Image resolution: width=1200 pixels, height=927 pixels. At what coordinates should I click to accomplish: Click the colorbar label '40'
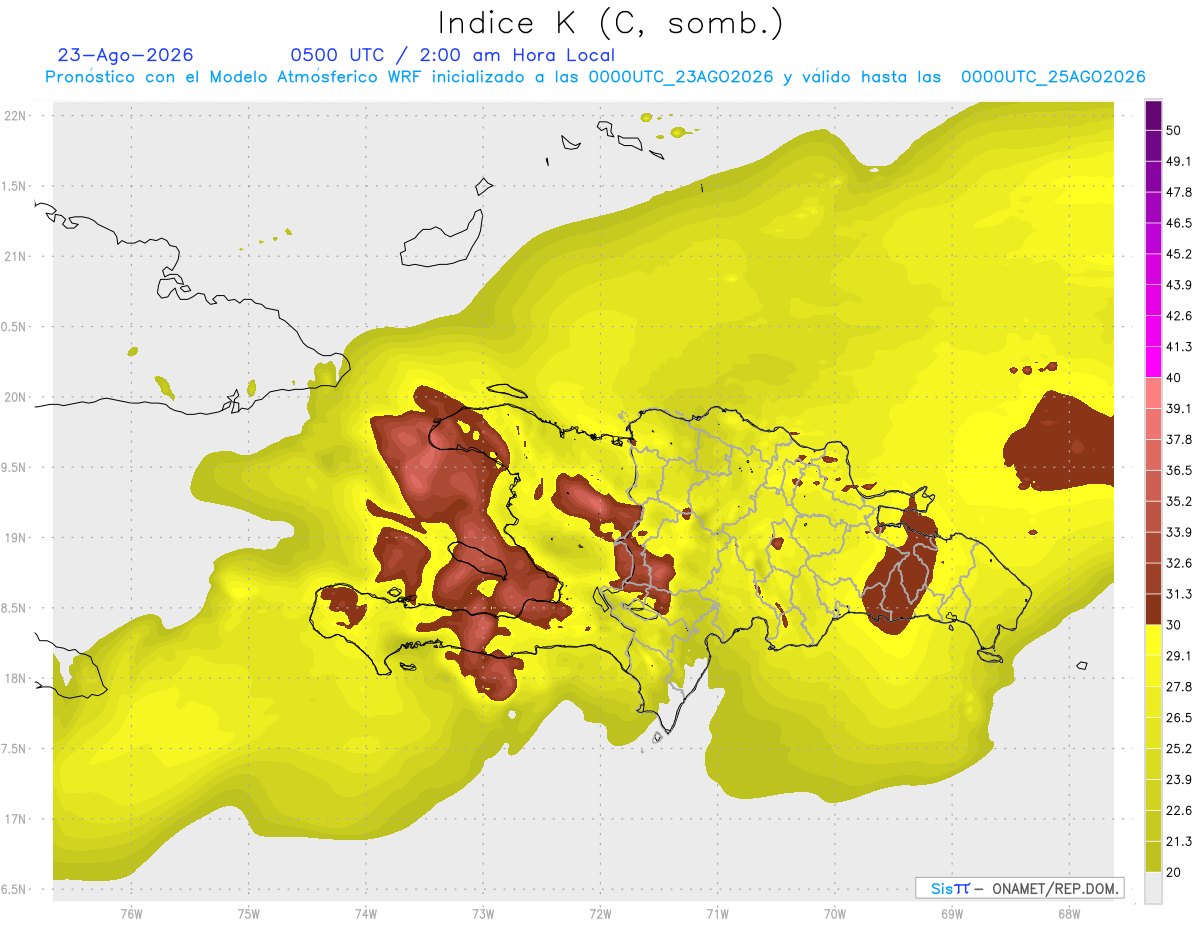1174,378
